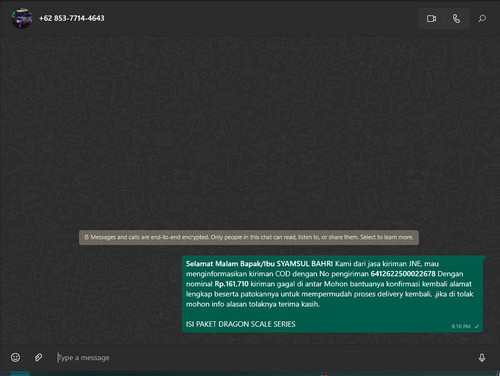The height and width of the screenshot is (376, 500).
Task: Click the end-to-end encrypted notice banner
Action: [249, 237]
